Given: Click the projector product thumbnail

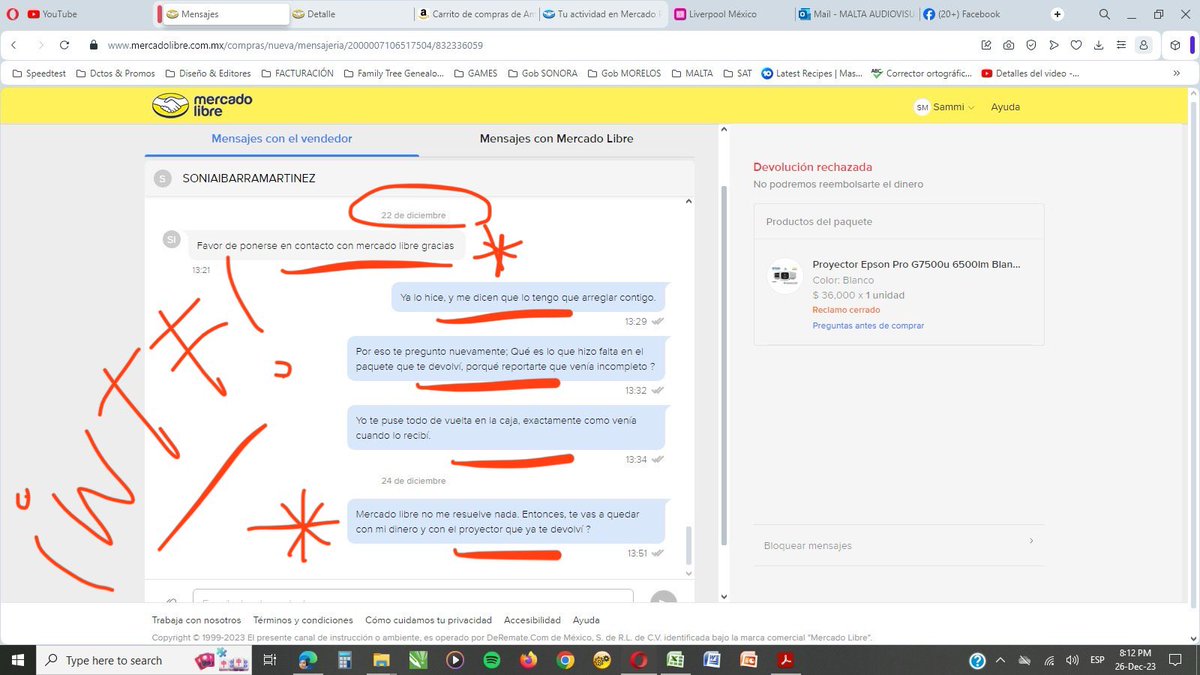Looking at the screenshot, I should pos(783,273).
